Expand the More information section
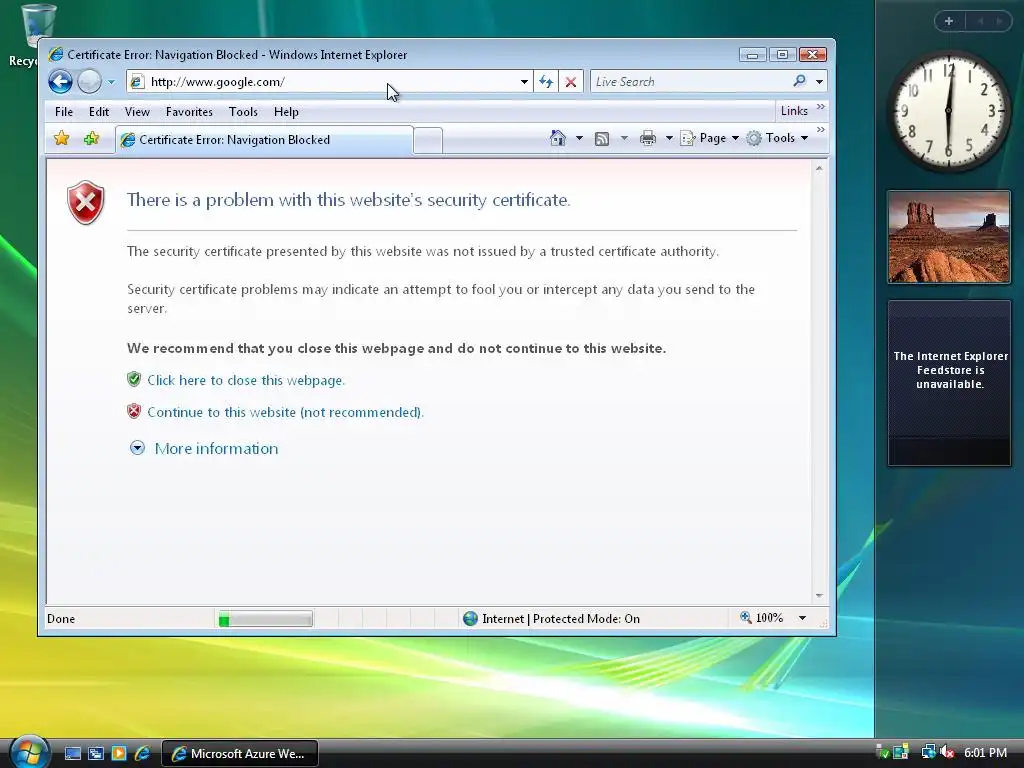The image size is (1024, 768). pyautogui.click(x=204, y=449)
